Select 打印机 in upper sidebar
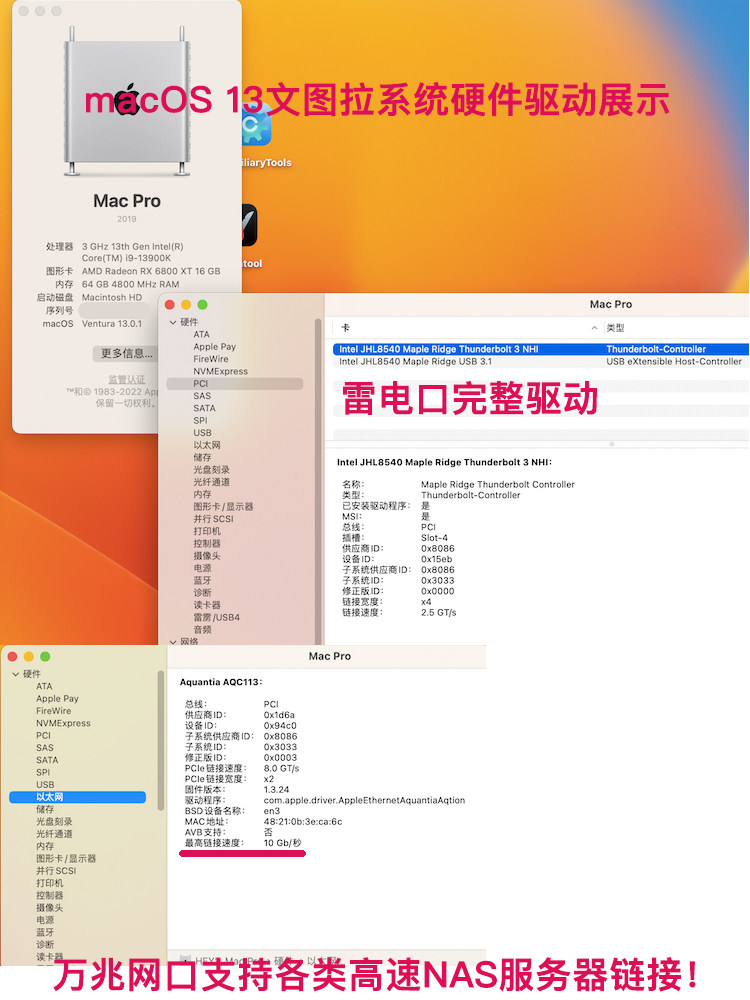Screen dimensions: 750x1000 tap(207, 531)
